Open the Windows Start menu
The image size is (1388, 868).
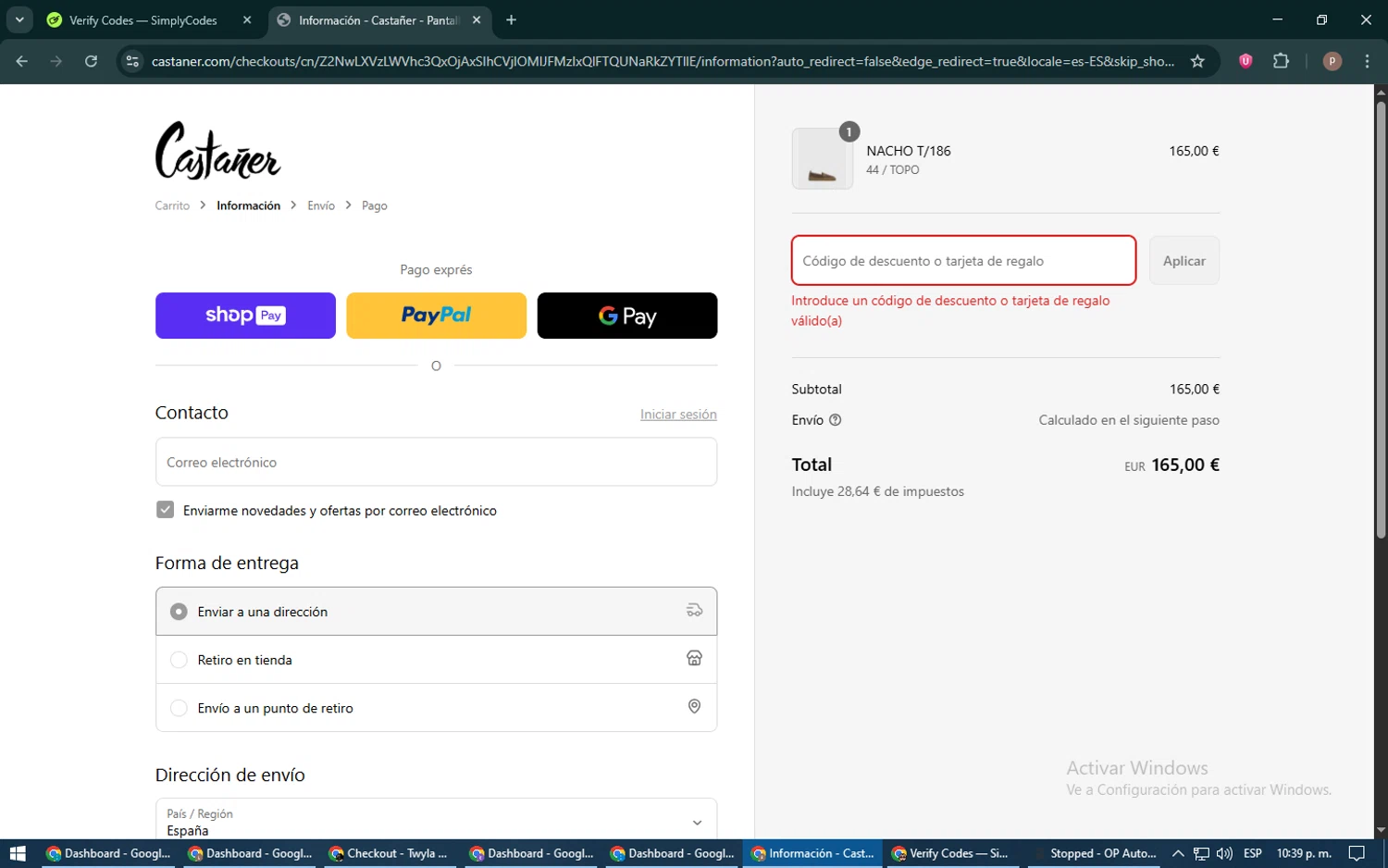click(x=18, y=853)
